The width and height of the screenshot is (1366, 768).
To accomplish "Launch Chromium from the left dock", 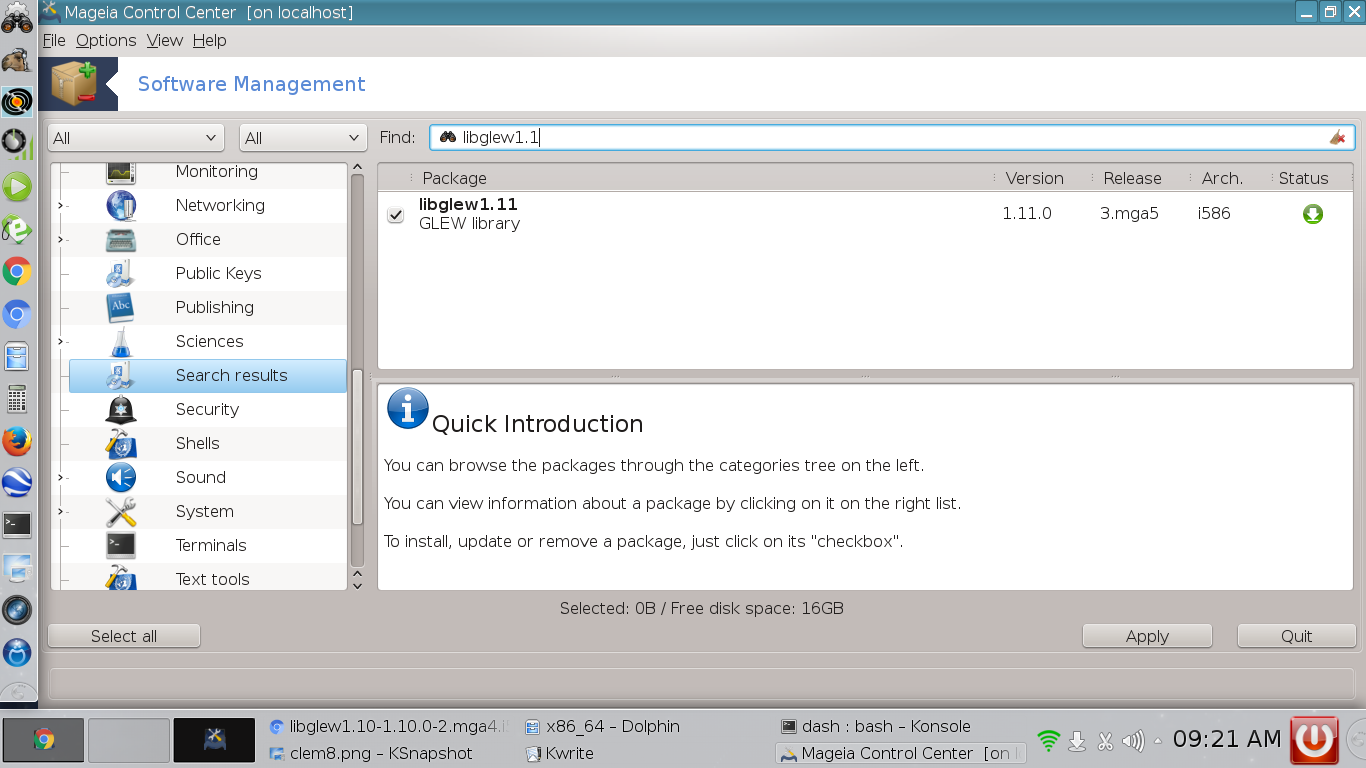I will pos(17,315).
